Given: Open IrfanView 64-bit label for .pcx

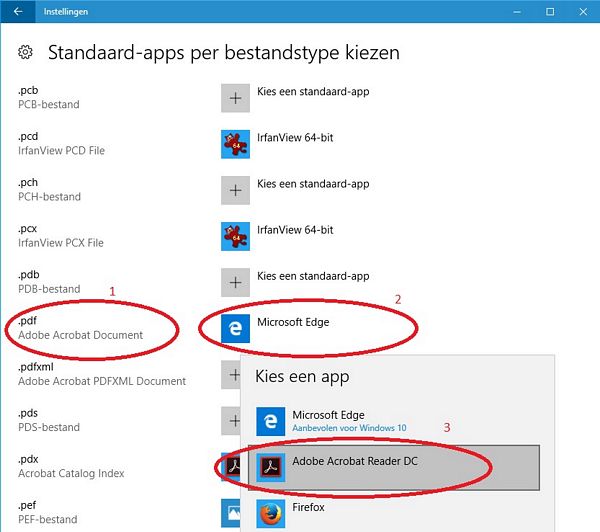Looking at the screenshot, I should point(295,230).
